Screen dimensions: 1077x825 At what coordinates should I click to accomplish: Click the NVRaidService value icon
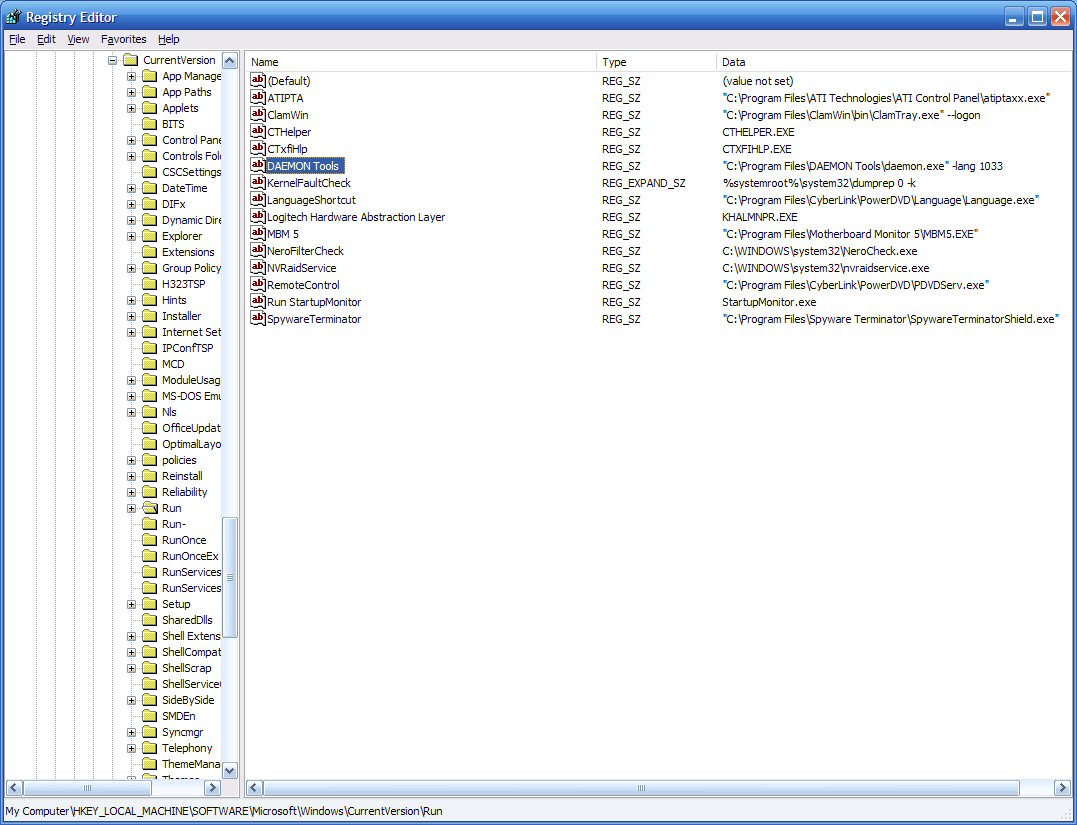[258, 268]
